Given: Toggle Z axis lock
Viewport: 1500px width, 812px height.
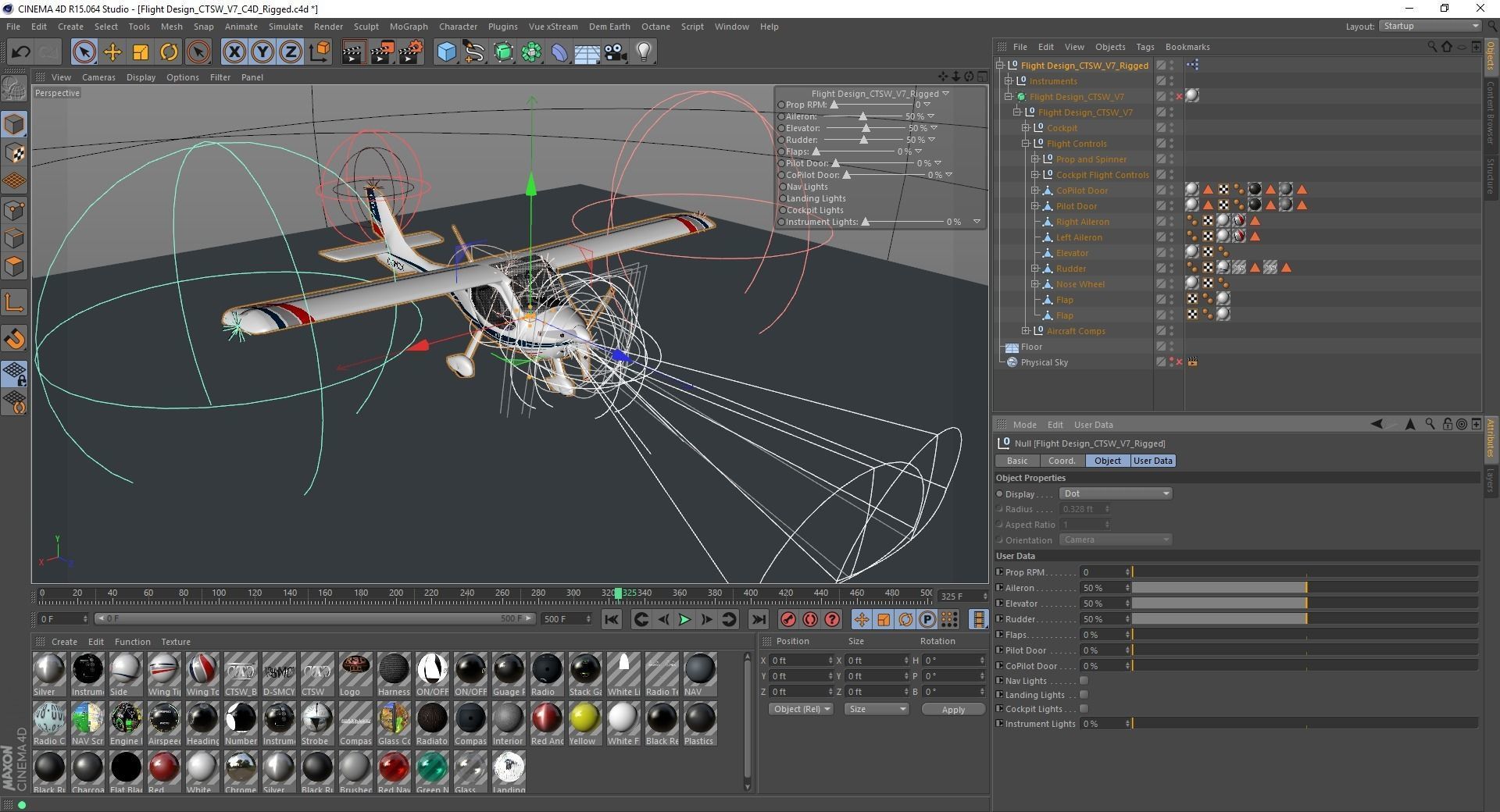Looking at the screenshot, I should click(291, 52).
